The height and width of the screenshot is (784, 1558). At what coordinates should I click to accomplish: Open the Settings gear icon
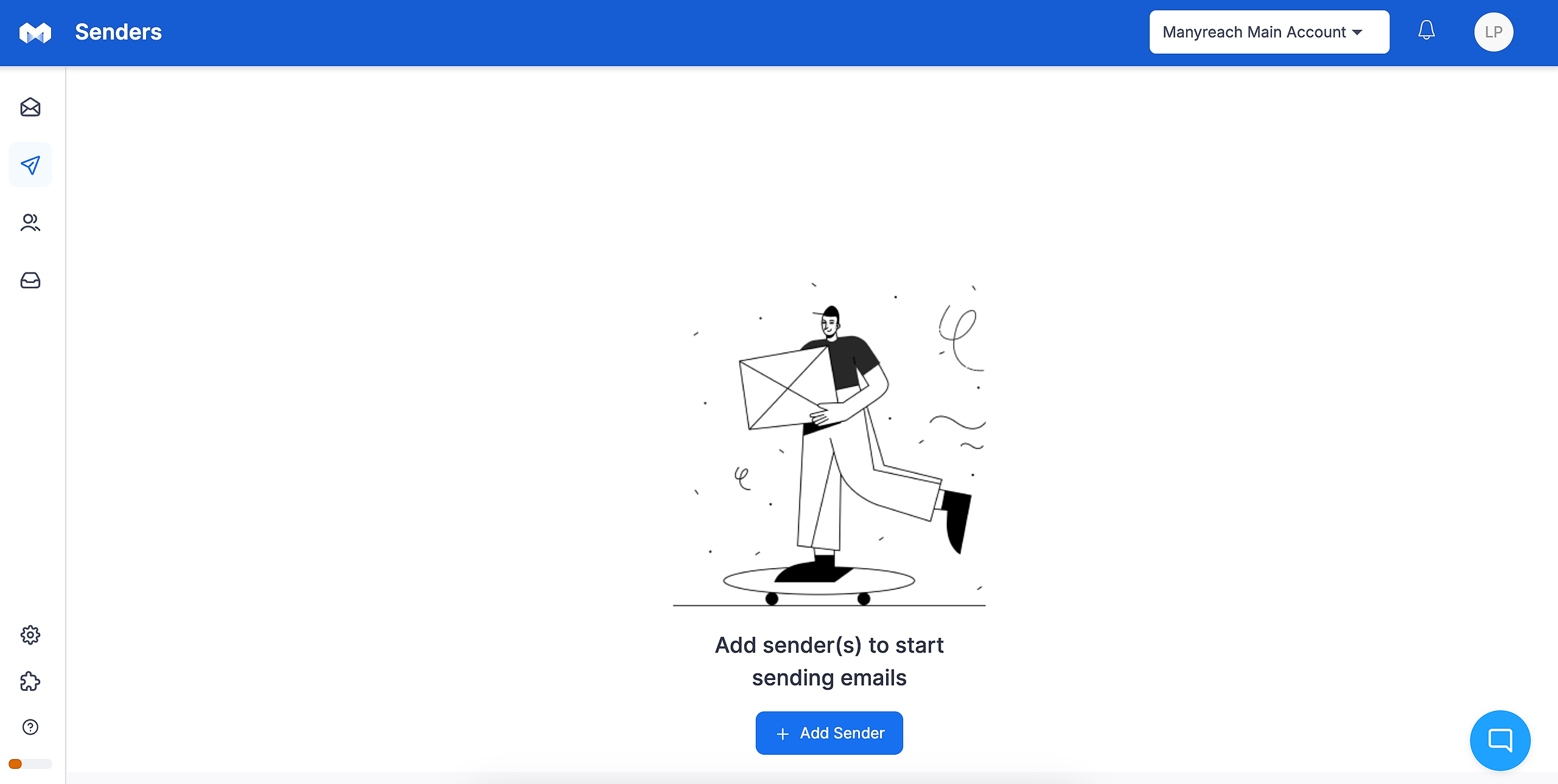30,635
